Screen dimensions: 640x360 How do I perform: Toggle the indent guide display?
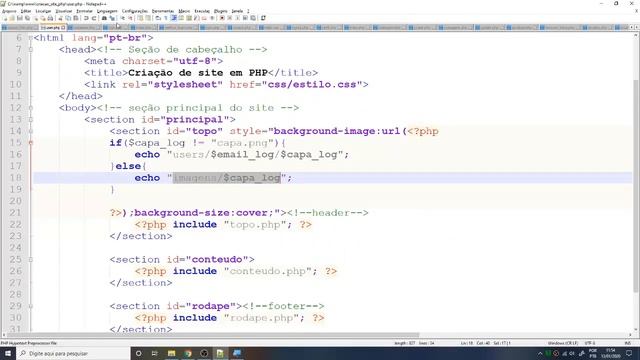174,18
